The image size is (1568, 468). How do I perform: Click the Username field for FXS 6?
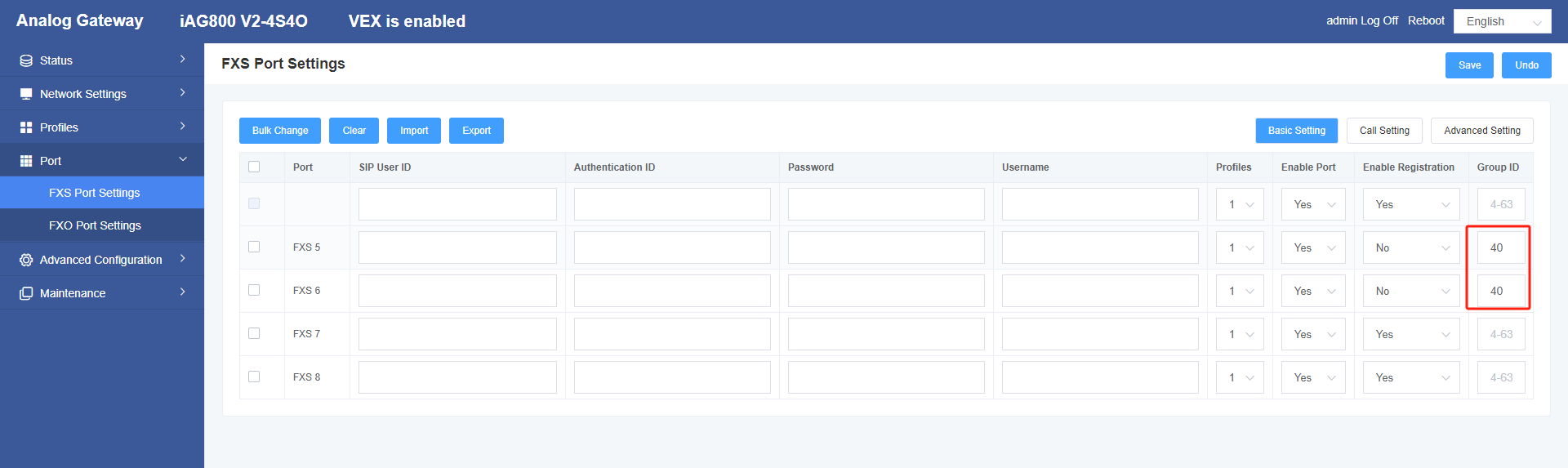click(1100, 291)
